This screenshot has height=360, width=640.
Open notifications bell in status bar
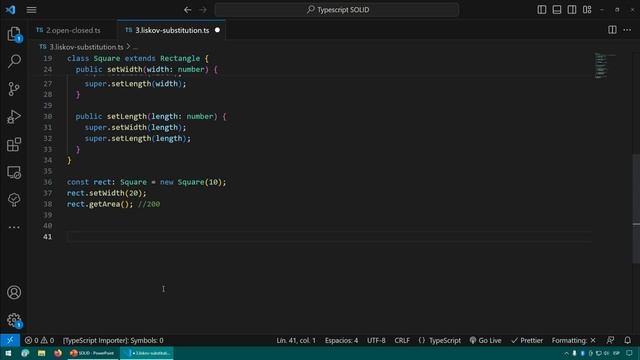[x=627, y=340]
